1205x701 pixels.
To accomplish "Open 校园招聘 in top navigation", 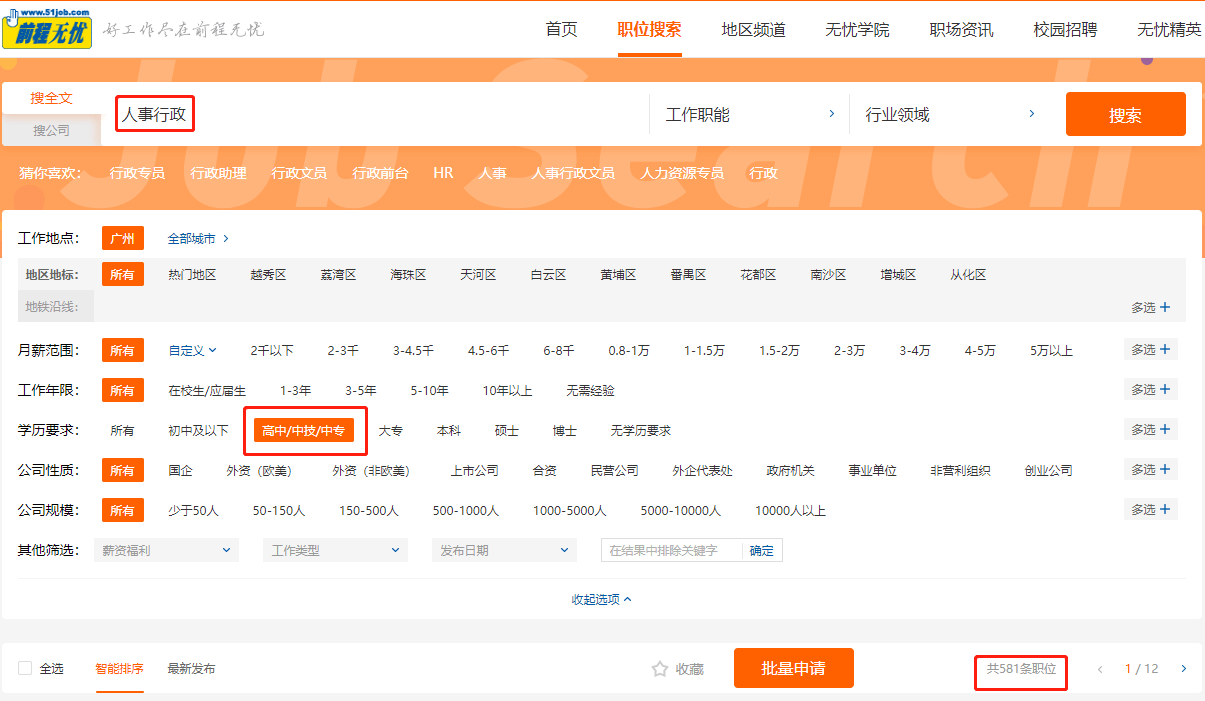I will tap(1065, 30).
